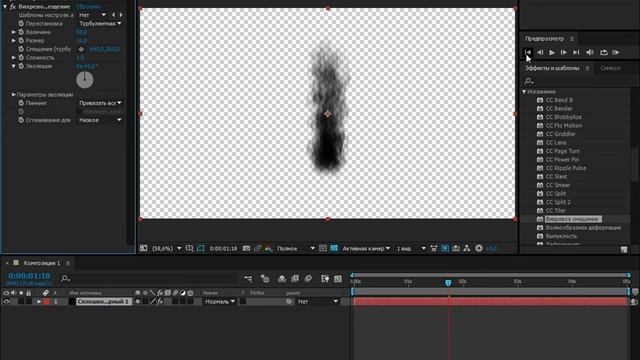Open the 1 вид view layout dropdown
The width and height of the screenshot is (640, 360).
tap(411, 249)
